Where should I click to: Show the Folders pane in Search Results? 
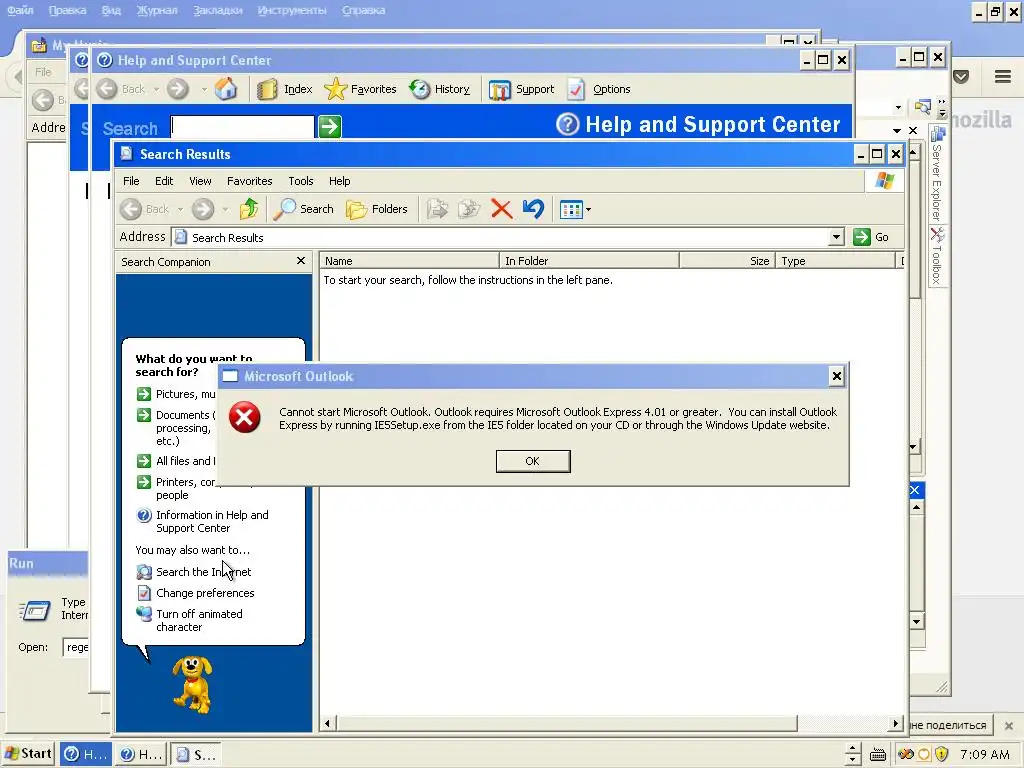(x=377, y=209)
